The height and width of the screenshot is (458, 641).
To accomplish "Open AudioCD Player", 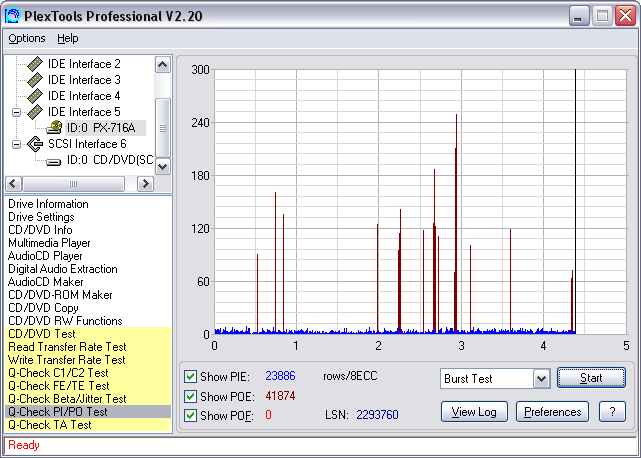I will [x=45, y=256].
